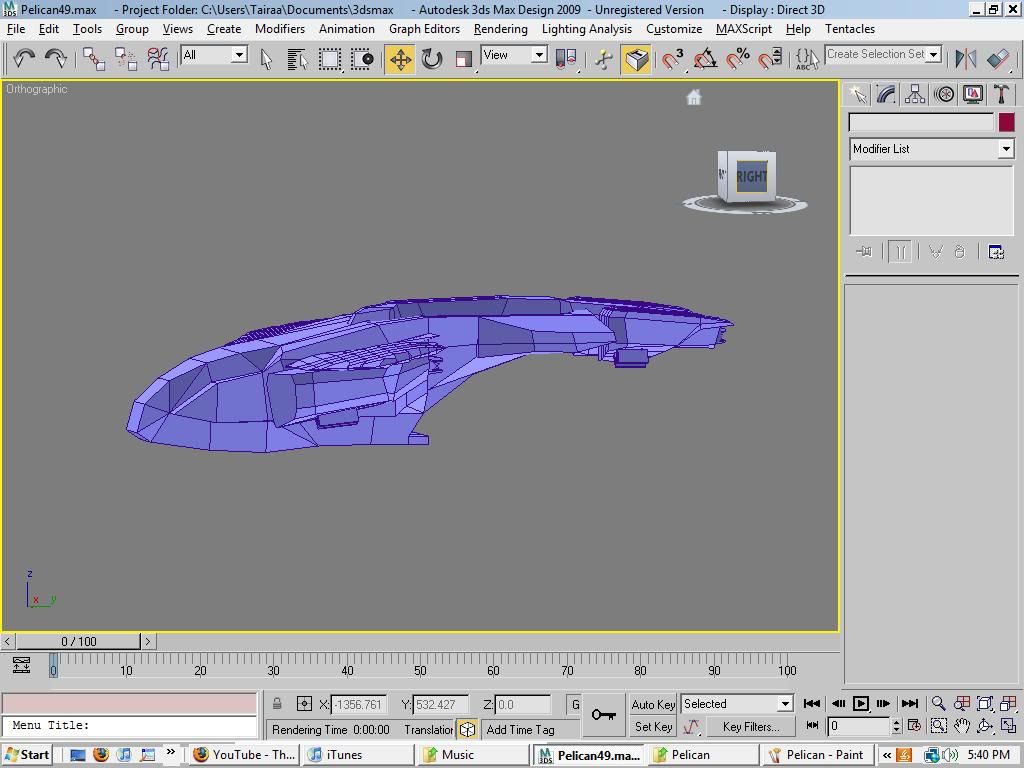
Task: Open the Tentacles menu
Action: (x=850, y=29)
